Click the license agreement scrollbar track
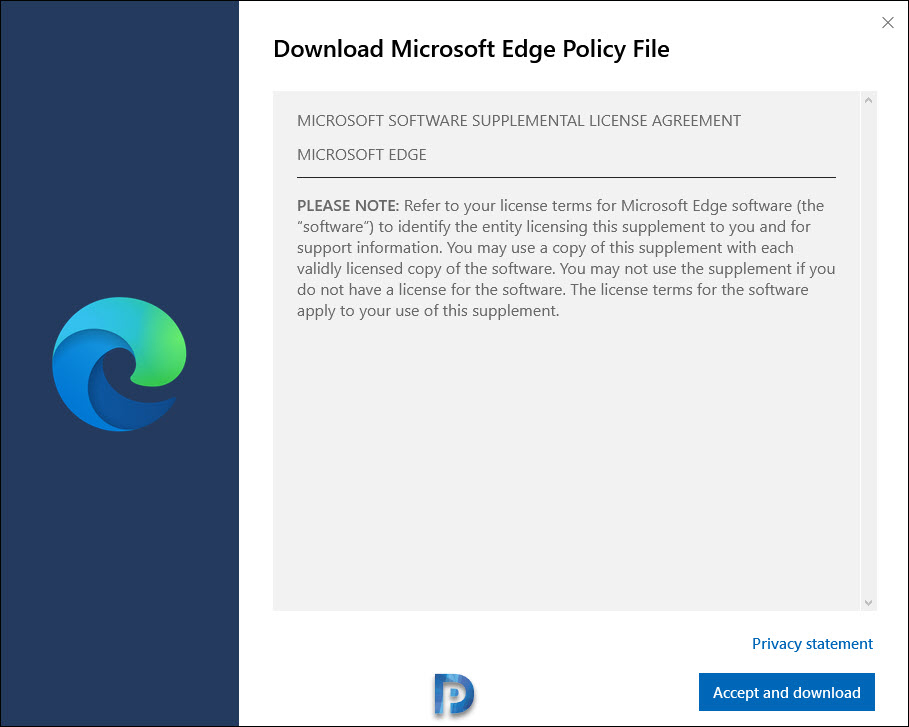 click(x=868, y=351)
